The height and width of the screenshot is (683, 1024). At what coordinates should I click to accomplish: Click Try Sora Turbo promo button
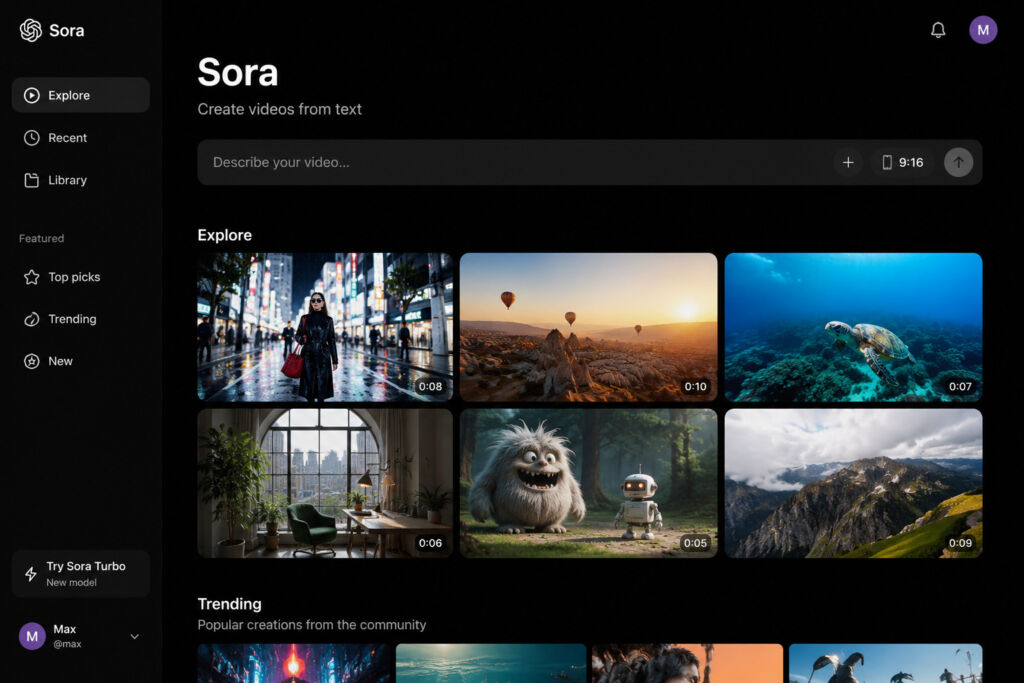click(81, 574)
